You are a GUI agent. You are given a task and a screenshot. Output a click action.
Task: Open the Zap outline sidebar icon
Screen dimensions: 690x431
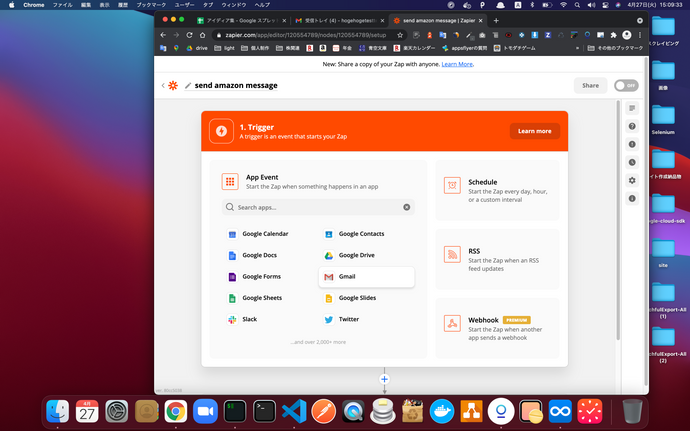pyautogui.click(x=632, y=108)
